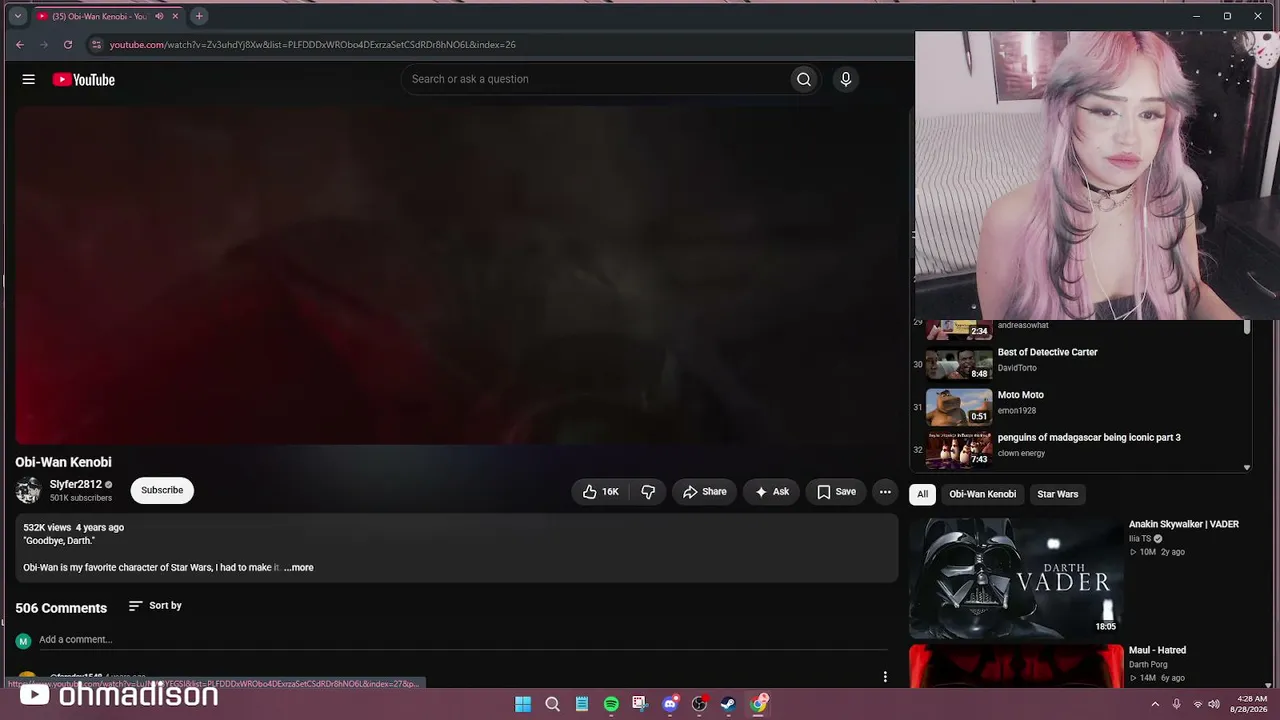Open Anakin Skywalker | VADER title
Viewport: 1280px width, 720px height.
pyautogui.click(x=1184, y=524)
